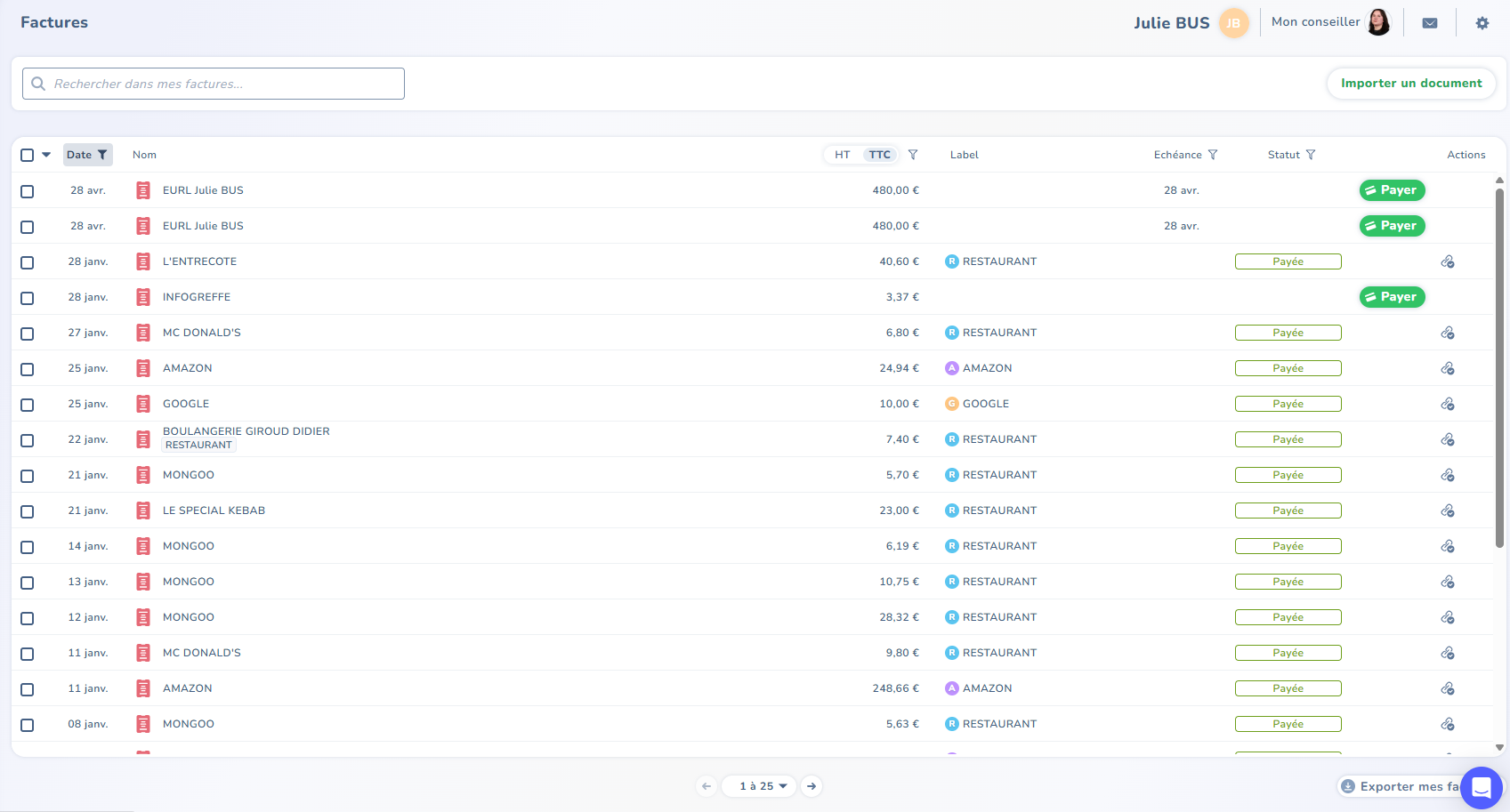Click the GOOGLE label tag
This screenshot has height=812, width=1510.
(x=977, y=404)
